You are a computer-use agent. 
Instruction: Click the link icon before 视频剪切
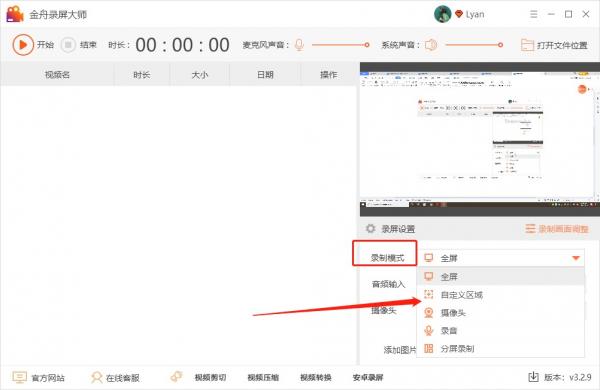click(176, 377)
